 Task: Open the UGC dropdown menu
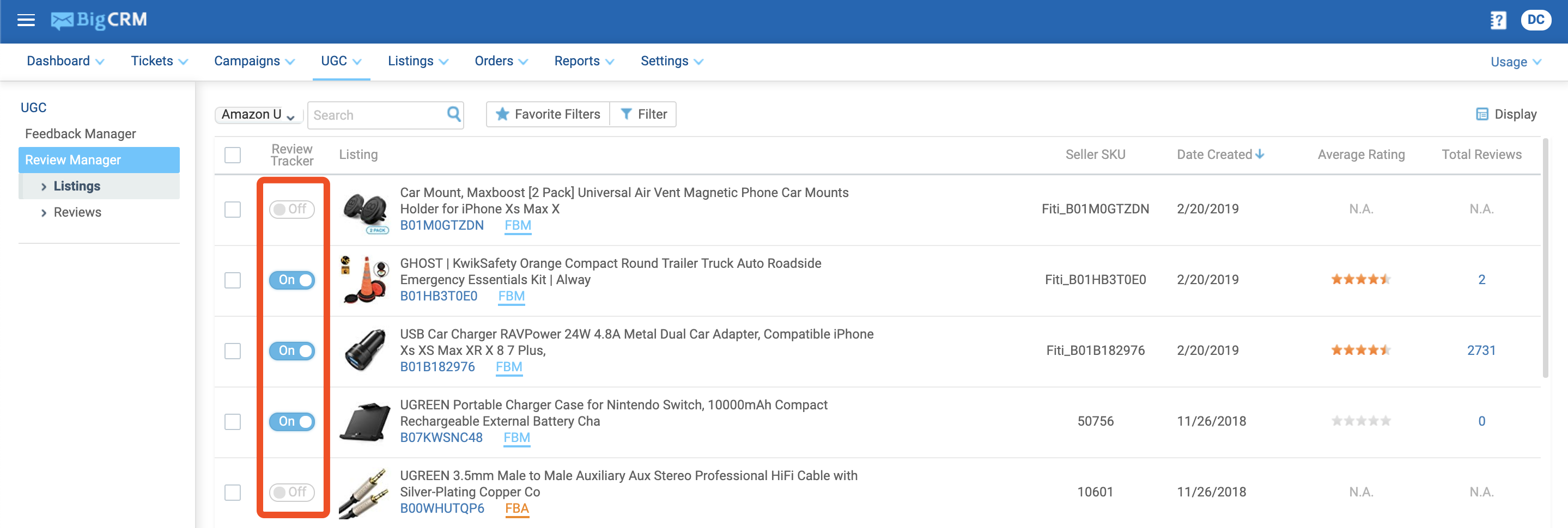pos(342,62)
